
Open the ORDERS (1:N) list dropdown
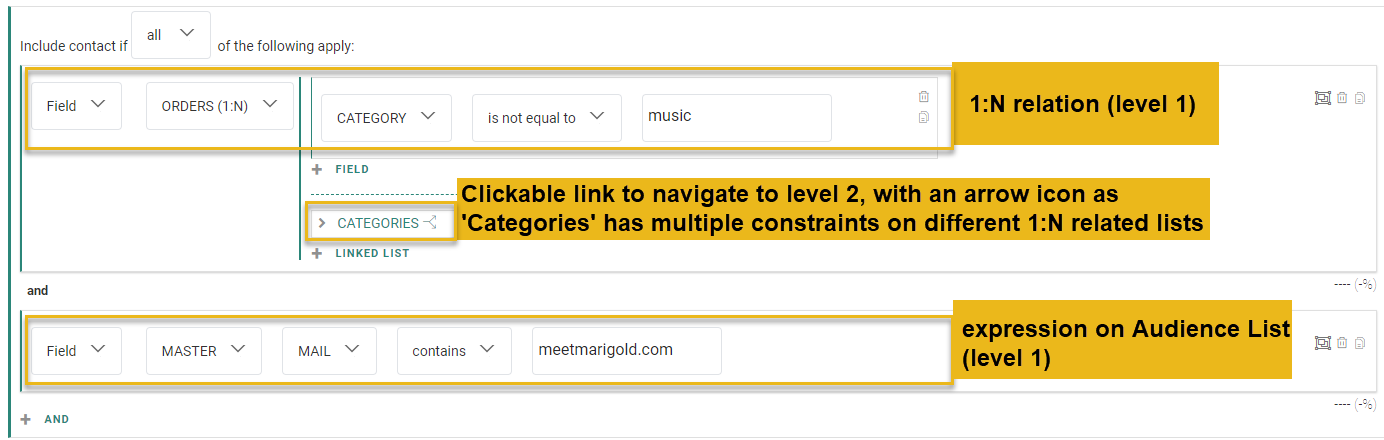(220, 106)
